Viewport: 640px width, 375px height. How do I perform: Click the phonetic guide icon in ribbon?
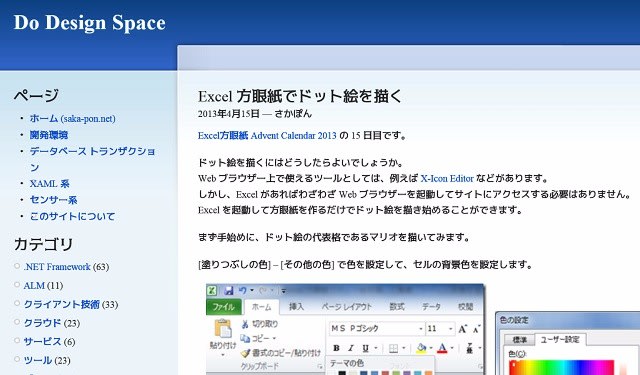coord(469,348)
